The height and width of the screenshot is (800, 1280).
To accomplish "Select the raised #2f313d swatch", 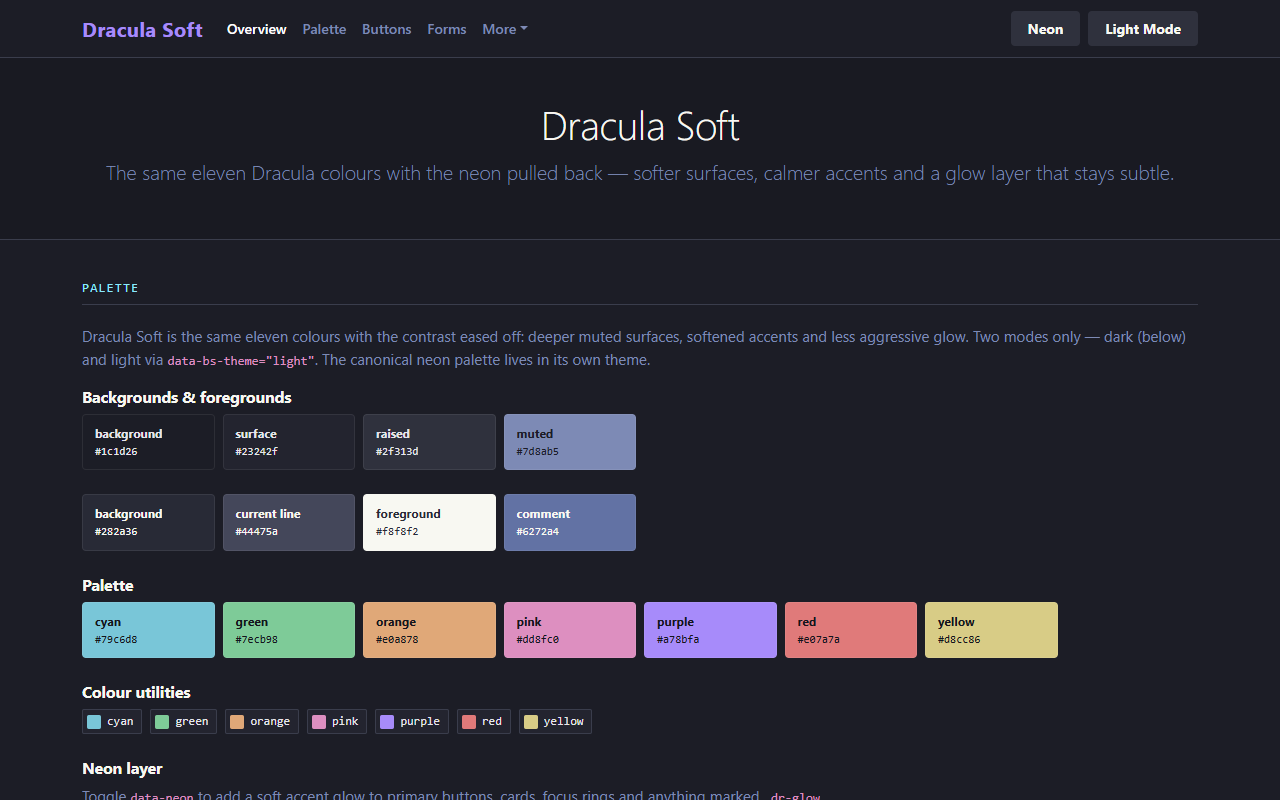I will tap(429, 442).
